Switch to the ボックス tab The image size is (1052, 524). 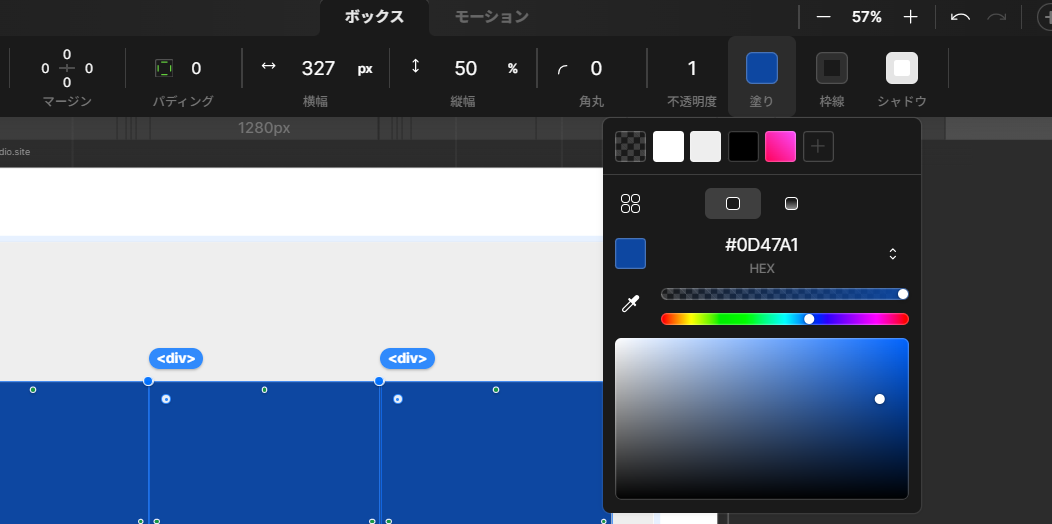[374, 17]
